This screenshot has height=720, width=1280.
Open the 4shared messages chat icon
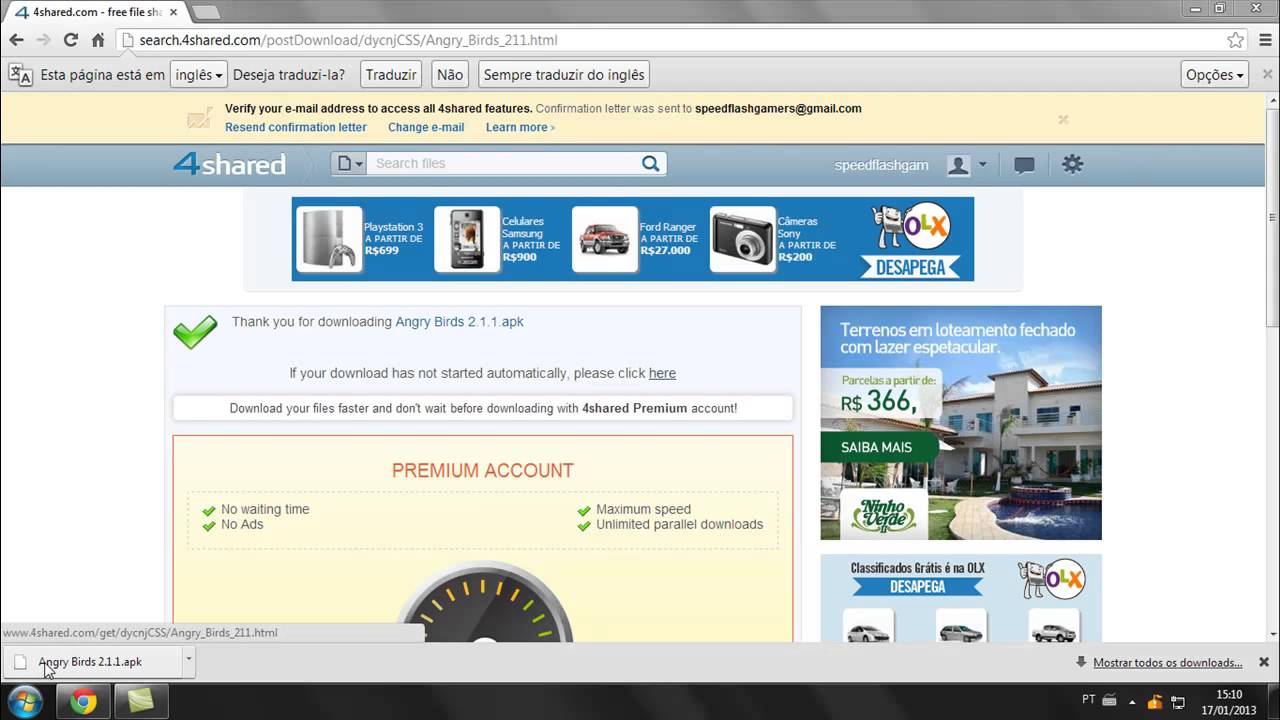(1024, 165)
